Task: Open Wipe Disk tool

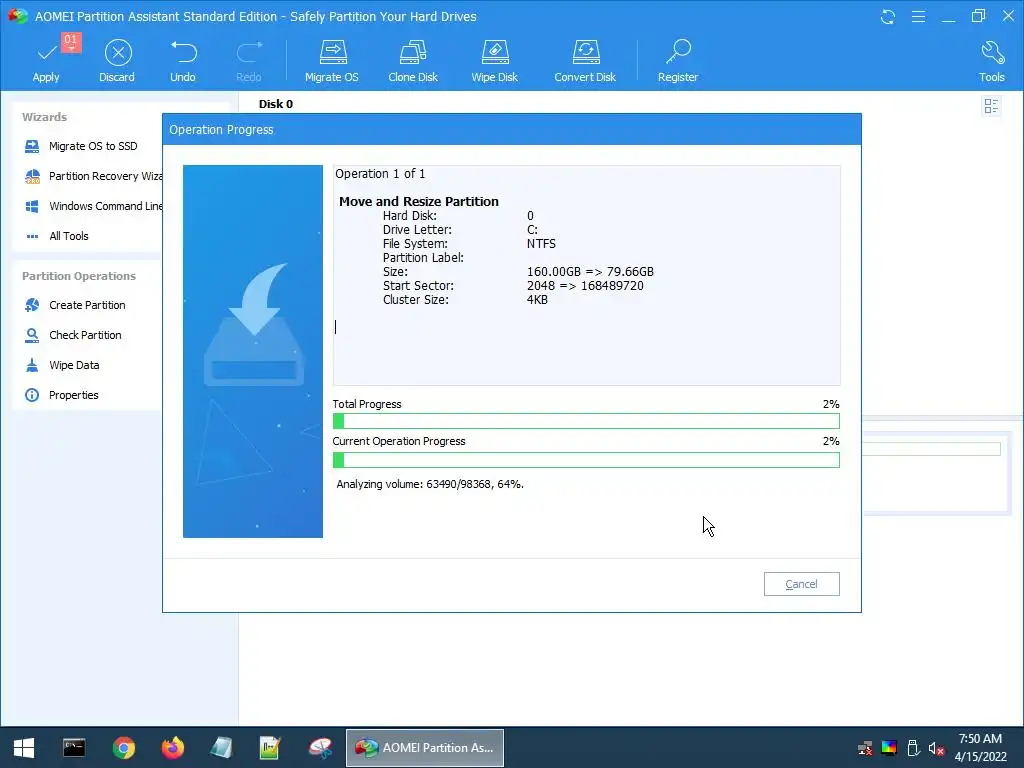Action: pos(494,60)
